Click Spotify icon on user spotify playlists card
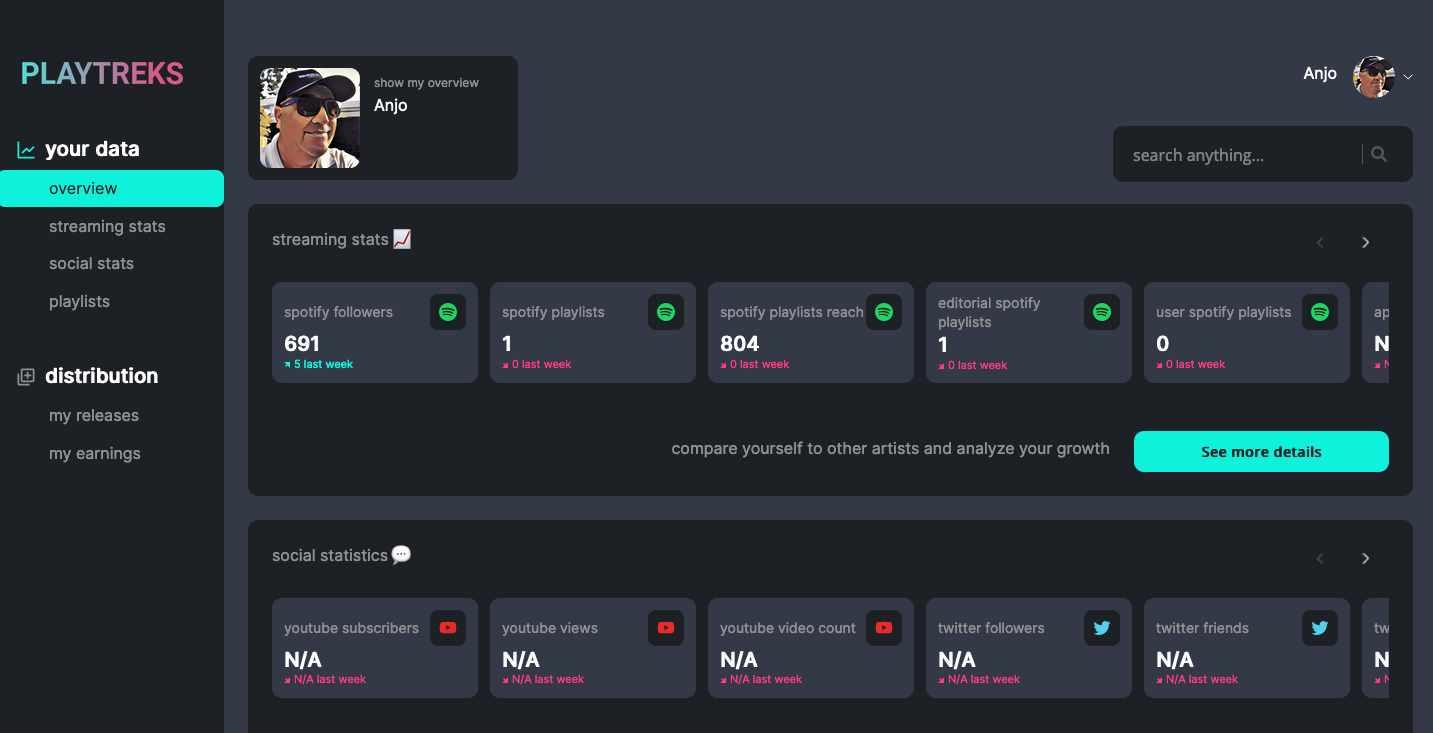 [x=1319, y=312]
